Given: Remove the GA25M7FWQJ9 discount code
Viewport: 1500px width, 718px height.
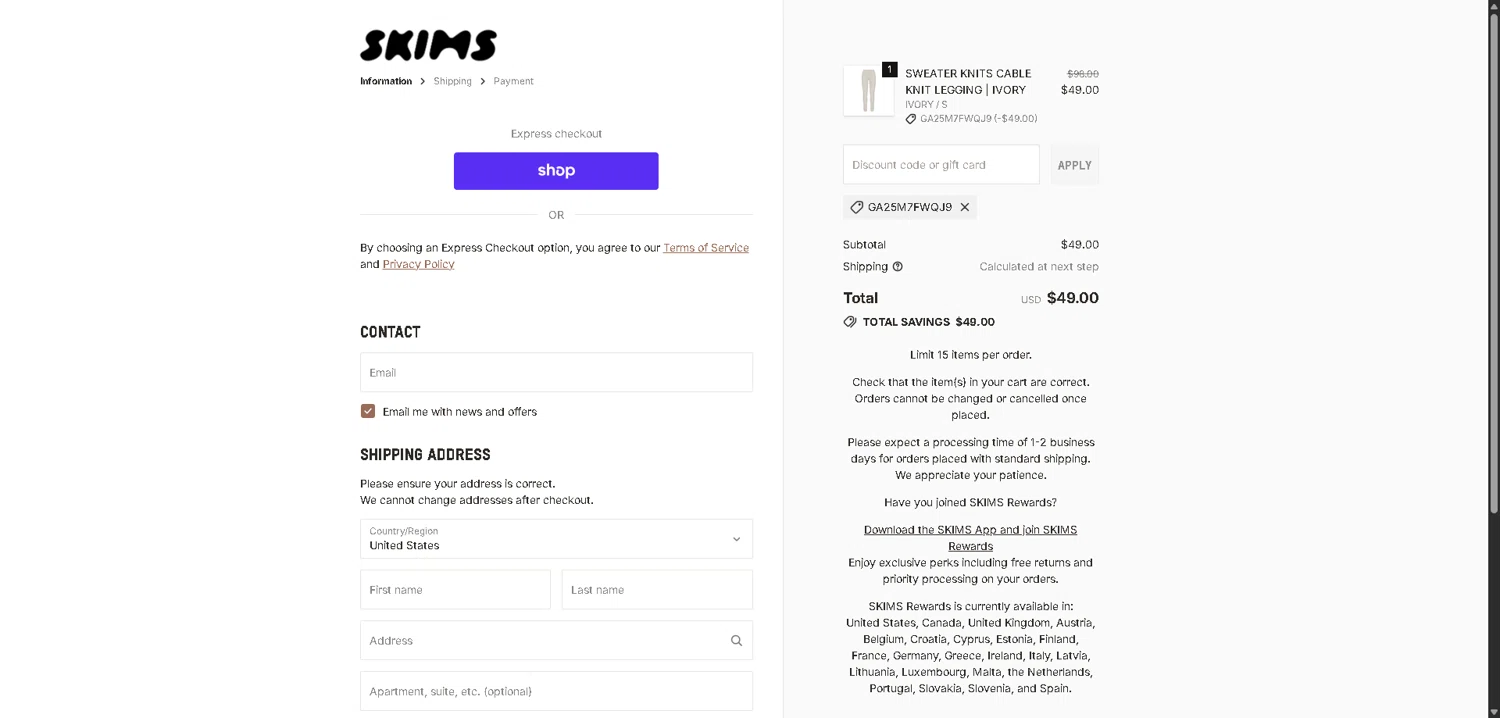Looking at the screenshot, I should [x=965, y=207].
